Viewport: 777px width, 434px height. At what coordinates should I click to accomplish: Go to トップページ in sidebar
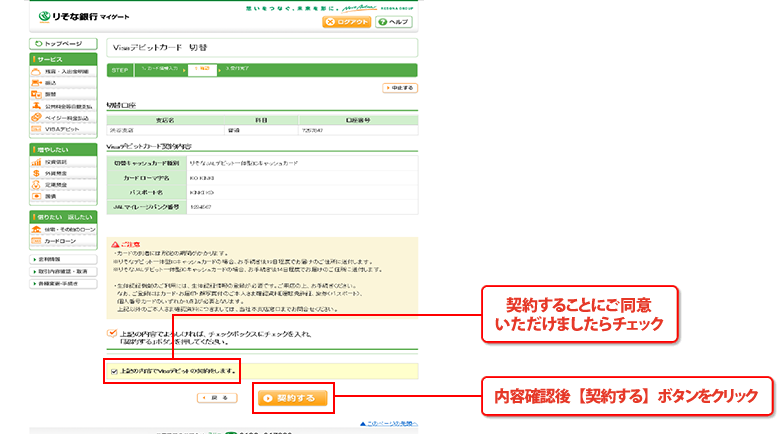pos(63,44)
